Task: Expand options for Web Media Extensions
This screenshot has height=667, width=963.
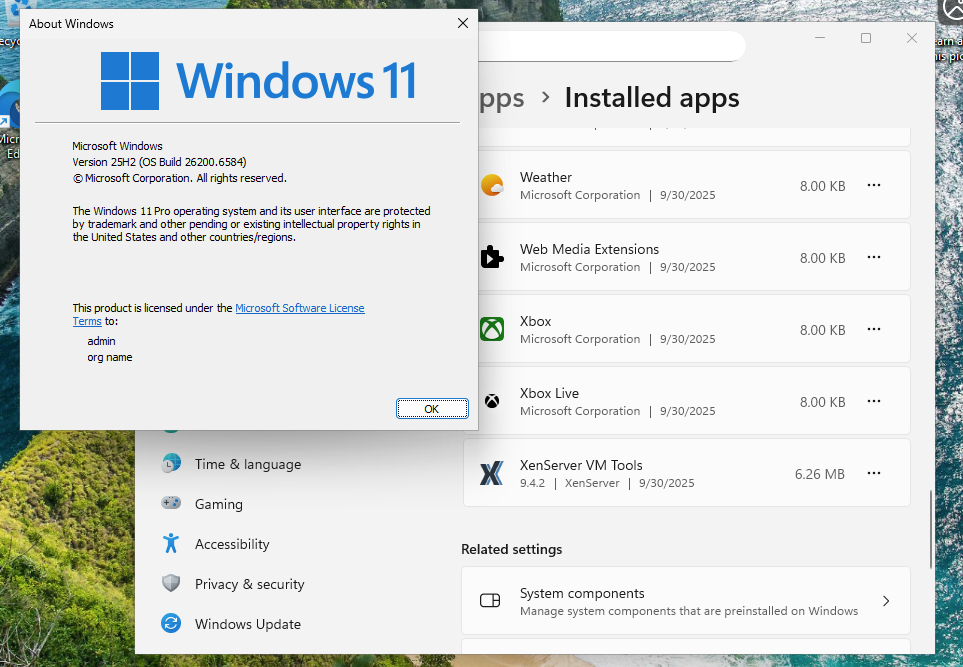Action: tap(874, 258)
